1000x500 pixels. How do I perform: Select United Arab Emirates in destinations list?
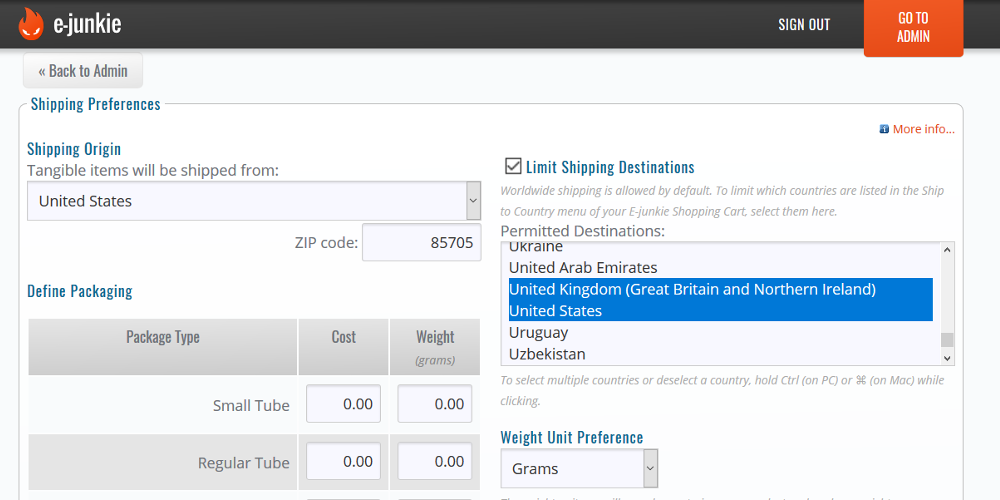(583, 268)
